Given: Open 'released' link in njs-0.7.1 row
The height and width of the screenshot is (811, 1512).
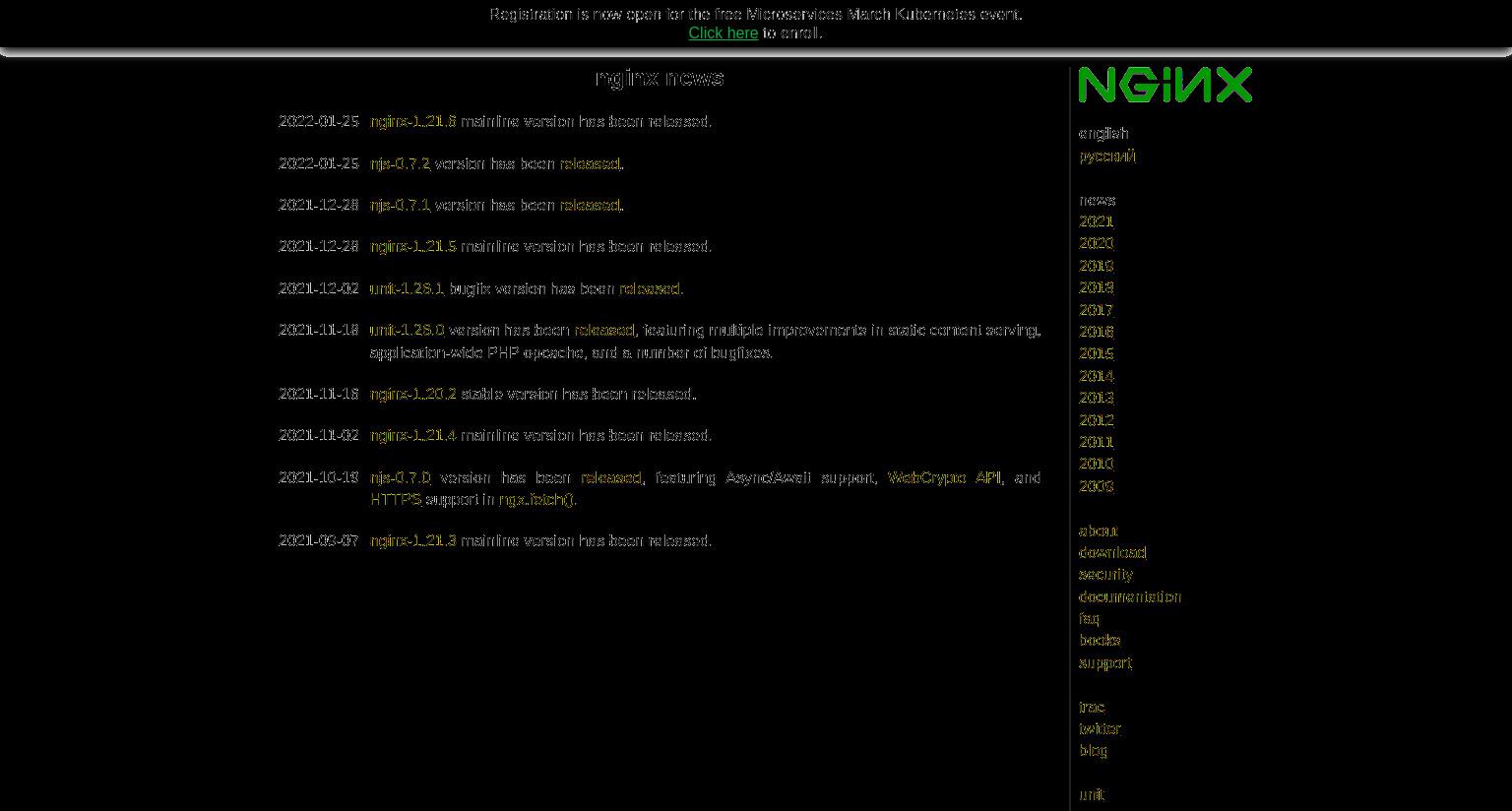Looking at the screenshot, I should [x=590, y=205].
